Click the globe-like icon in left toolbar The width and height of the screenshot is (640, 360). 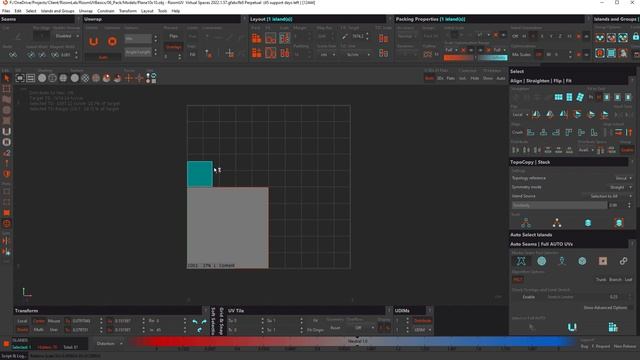click(7, 223)
